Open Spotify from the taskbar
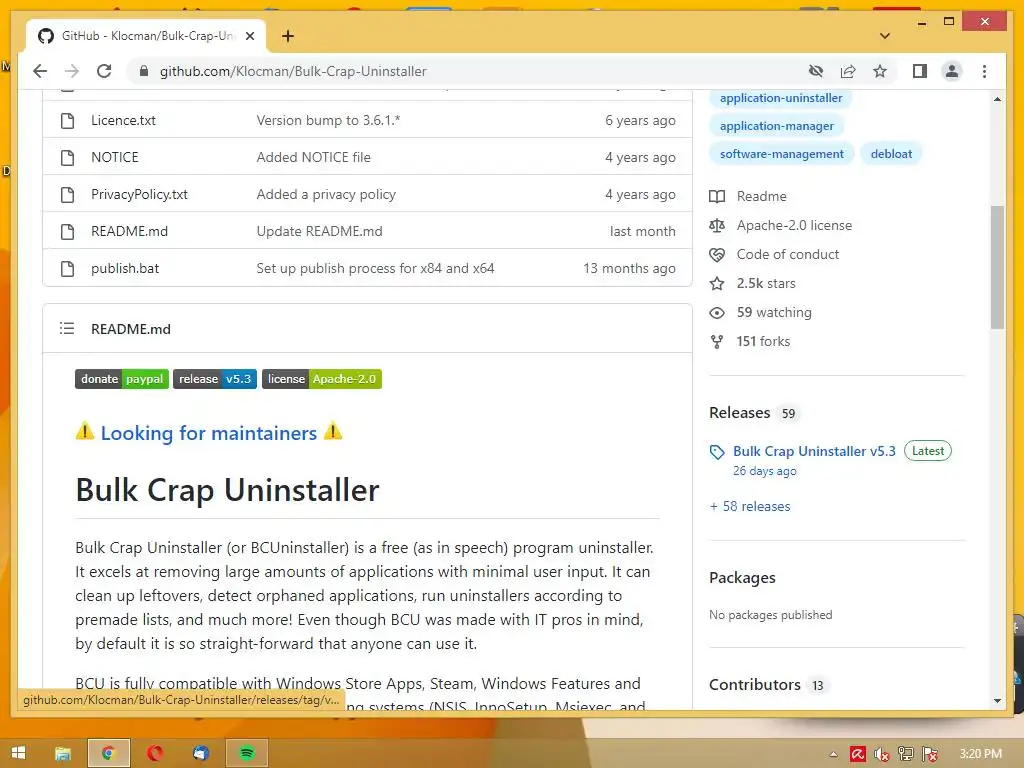The width and height of the screenshot is (1024, 768). pyautogui.click(x=246, y=753)
